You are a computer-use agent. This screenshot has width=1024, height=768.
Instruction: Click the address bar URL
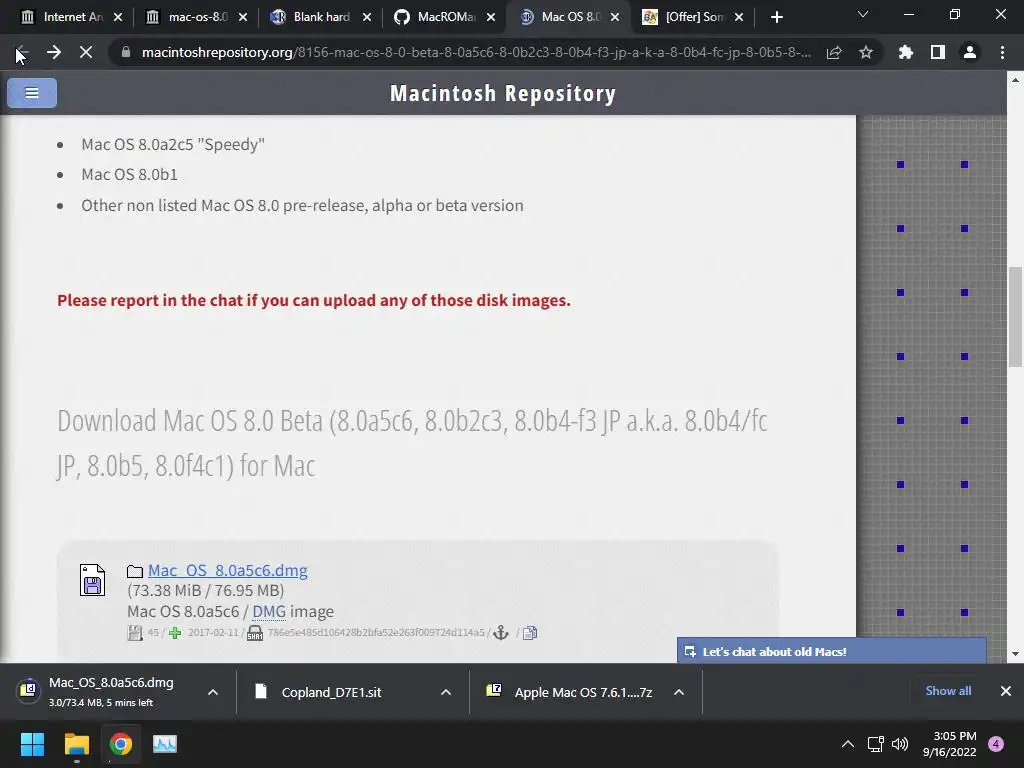tap(476, 52)
